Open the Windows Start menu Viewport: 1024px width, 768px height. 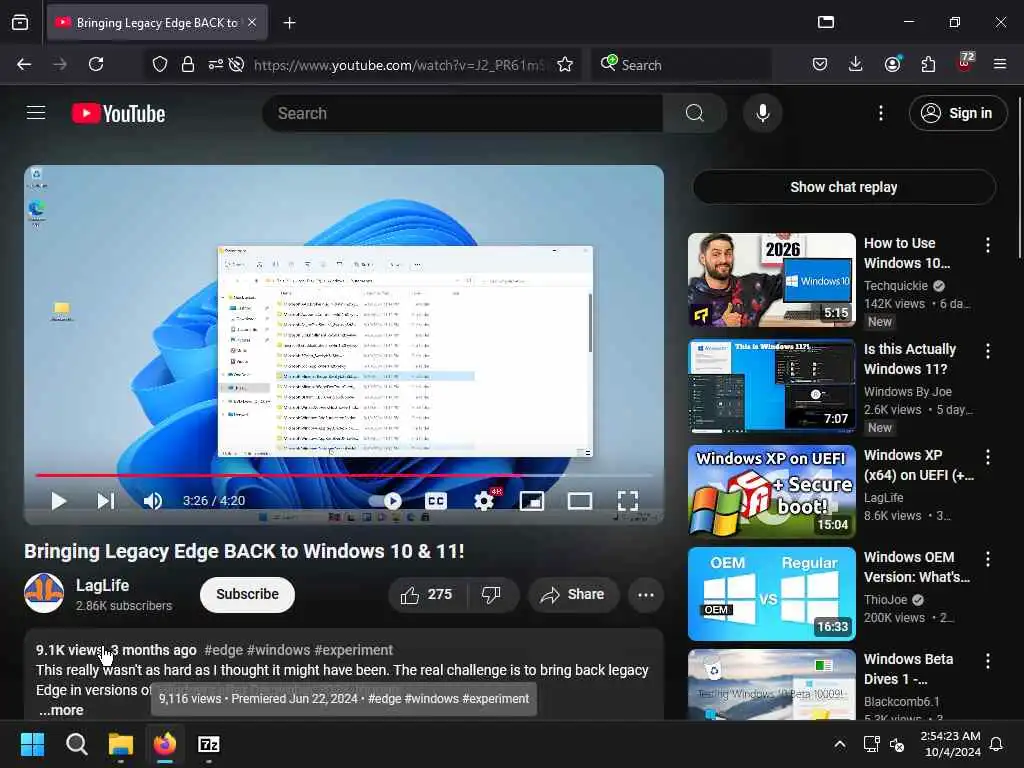(x=32, y=744)
